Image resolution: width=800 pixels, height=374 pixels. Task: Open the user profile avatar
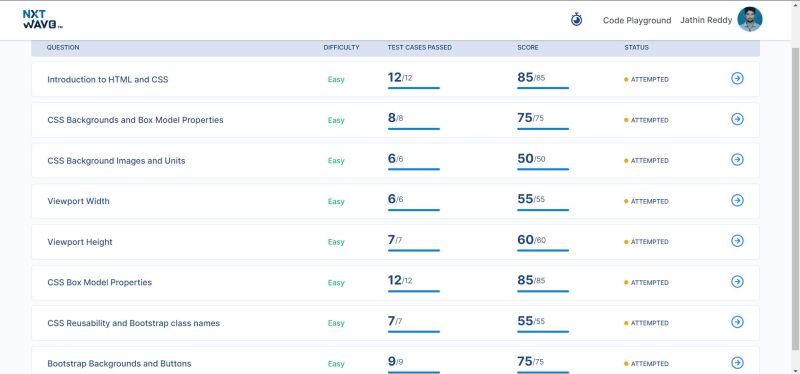(750, 19)
